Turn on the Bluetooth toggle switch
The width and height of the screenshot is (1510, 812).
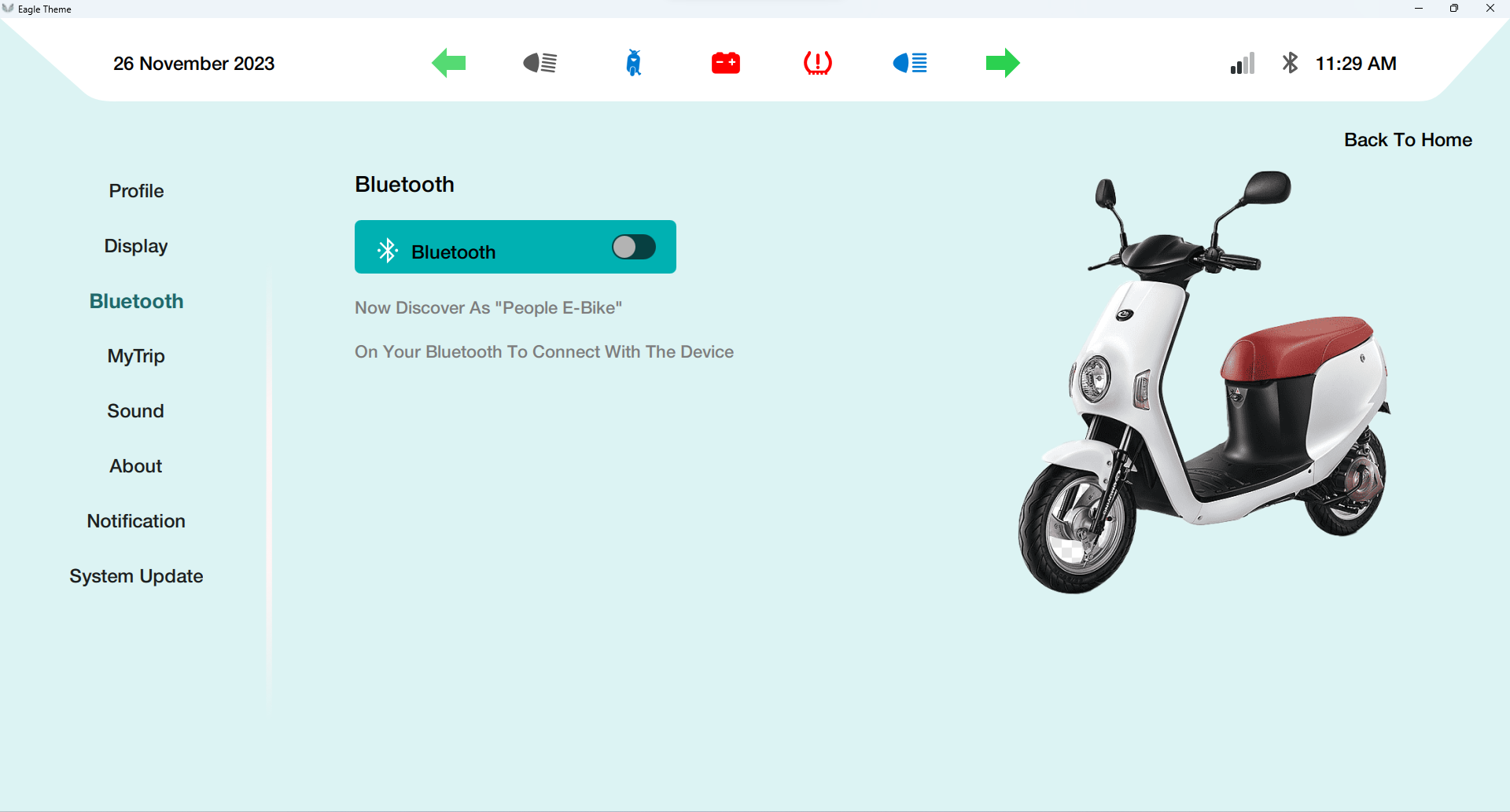pyautogui.click(x=634, y=247)
